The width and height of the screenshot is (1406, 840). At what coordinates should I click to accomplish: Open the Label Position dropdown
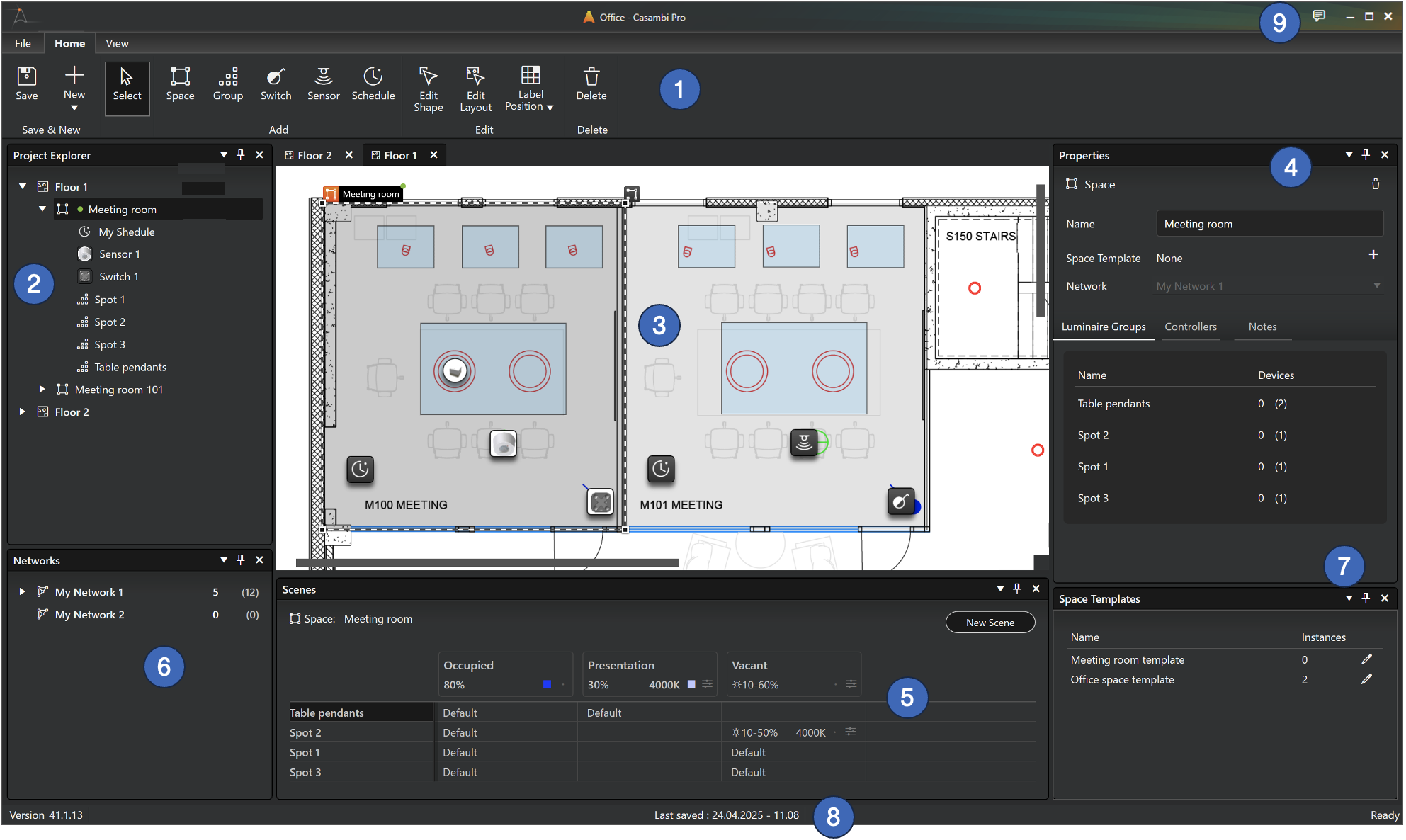[529, 89]
